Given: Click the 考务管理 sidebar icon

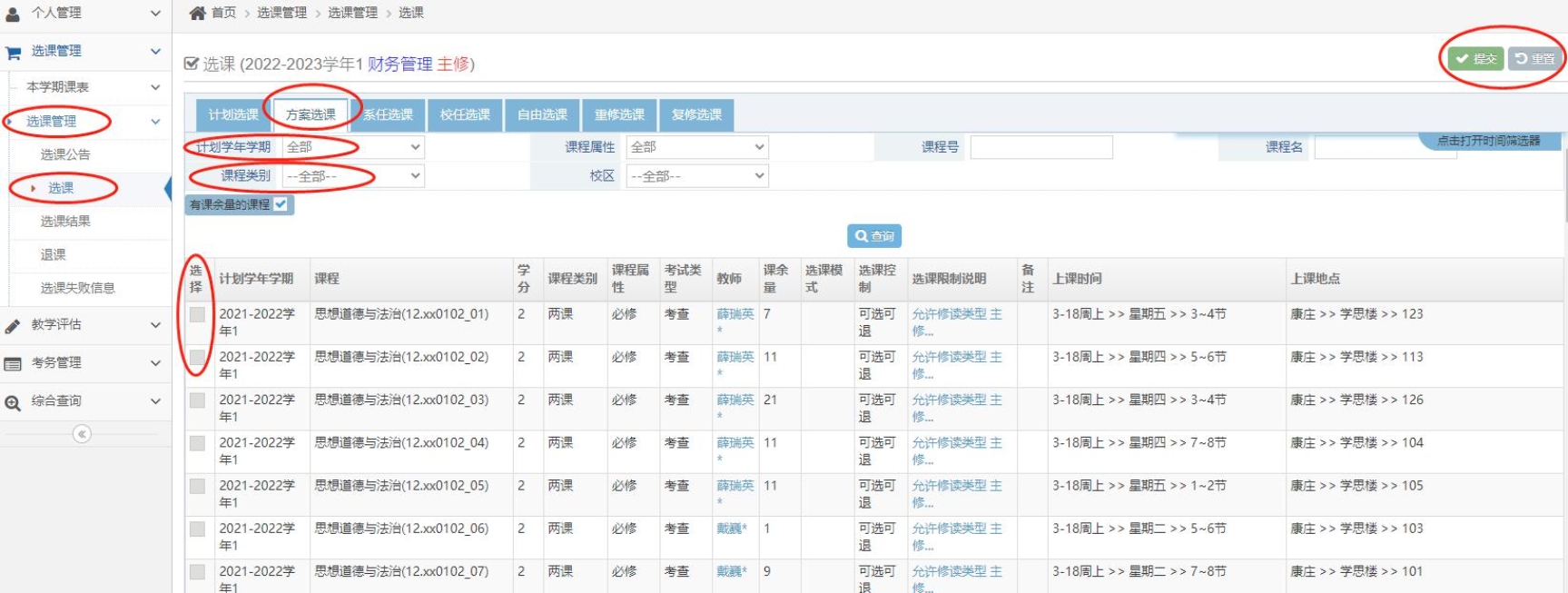Looking at the screenshot, I should pos(13,364).
